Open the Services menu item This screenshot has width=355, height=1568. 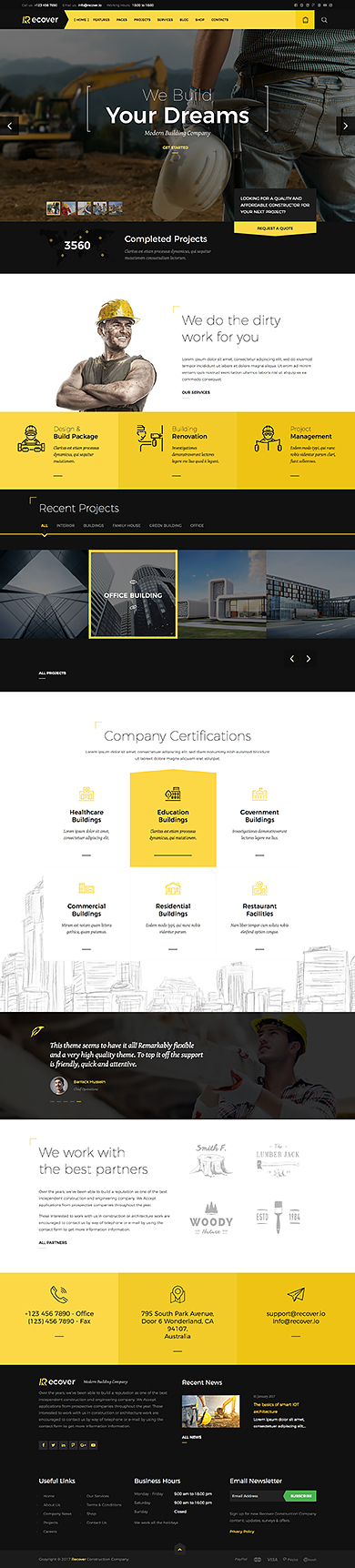point(165,19)
